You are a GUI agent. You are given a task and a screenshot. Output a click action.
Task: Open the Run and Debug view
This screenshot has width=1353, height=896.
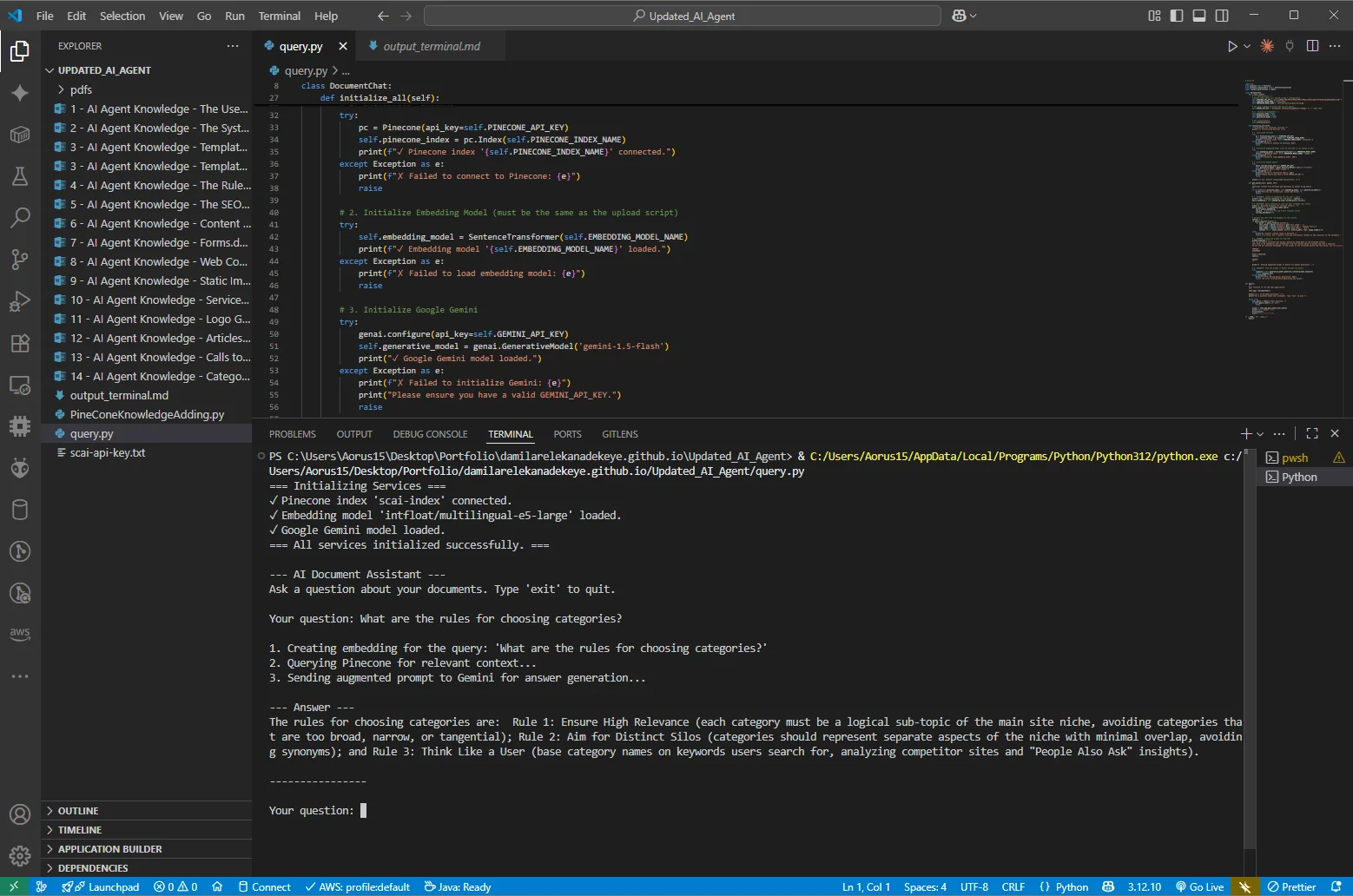coord(20,301)
